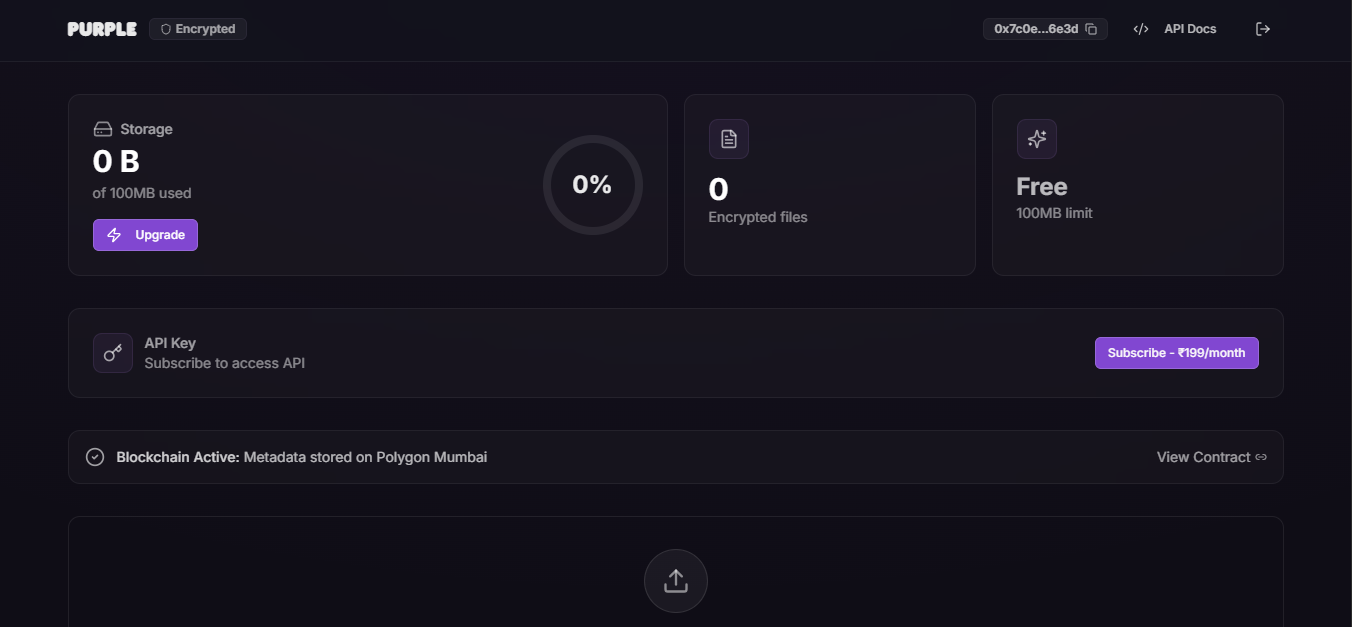
Task: Click the document icon above Encrypted files
Action: (729, 139)
